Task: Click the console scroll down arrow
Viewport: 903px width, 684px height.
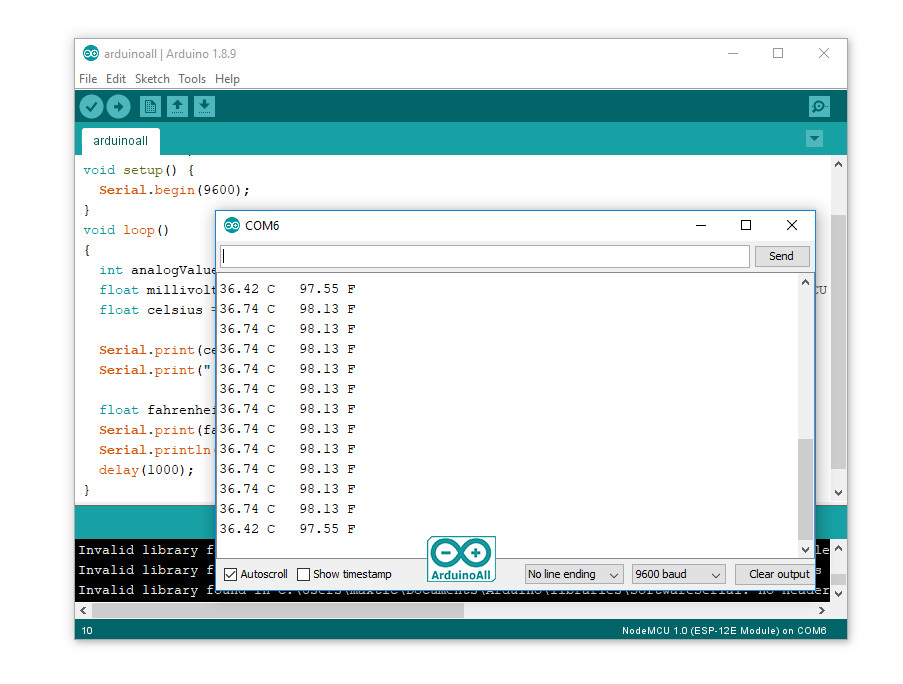Action: (838, 594)
